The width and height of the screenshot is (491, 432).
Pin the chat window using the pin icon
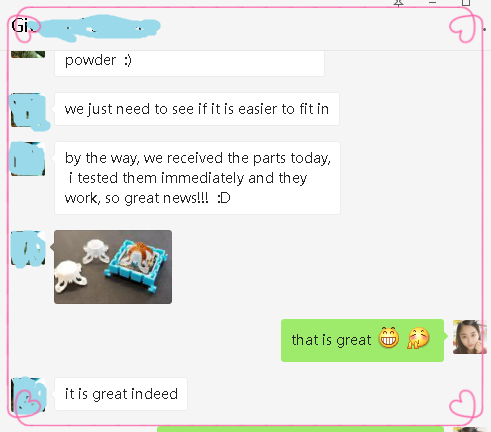pos(398,3)
